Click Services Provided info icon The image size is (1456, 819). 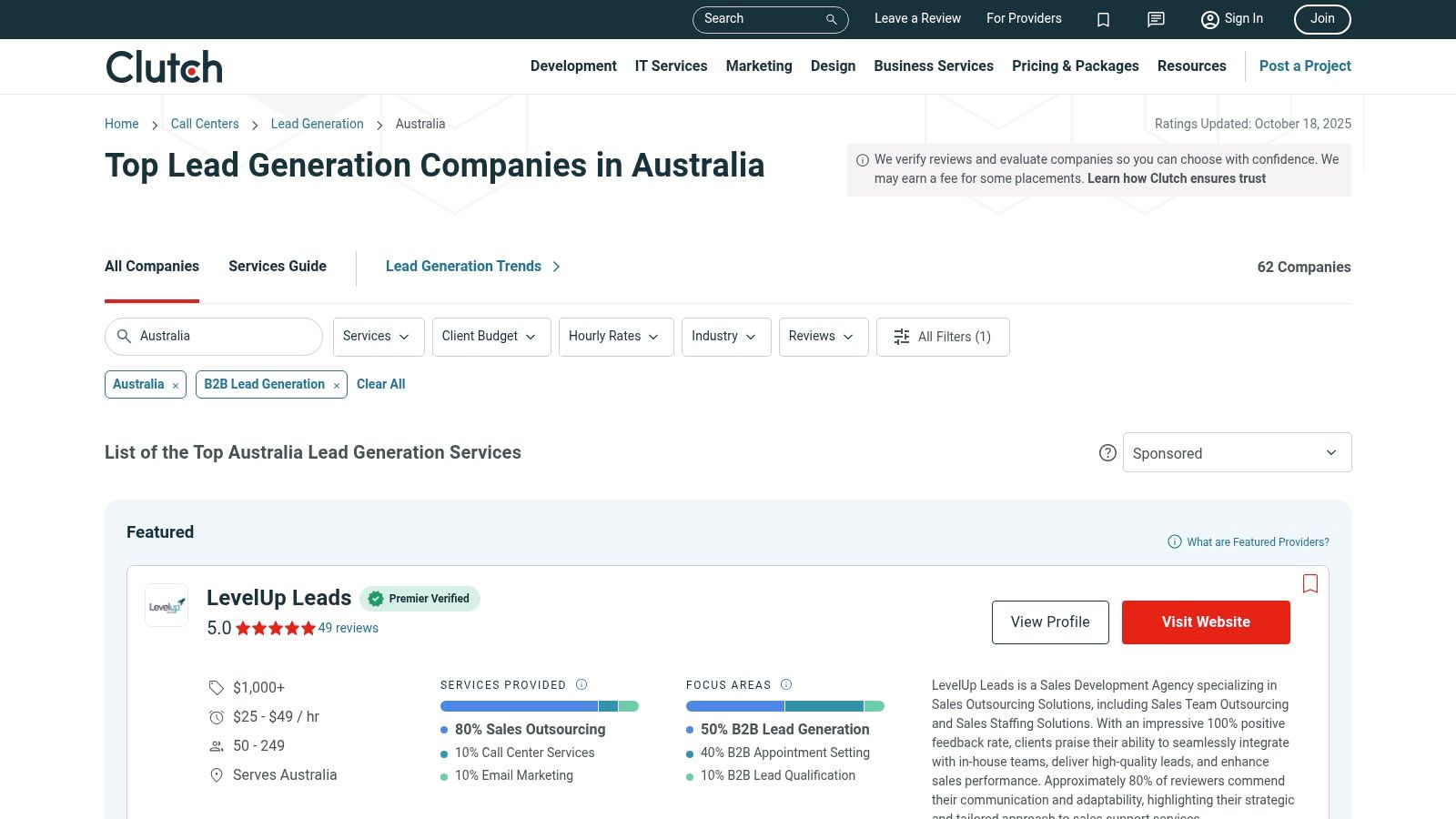pyautogui.click(x=581, y=684)
